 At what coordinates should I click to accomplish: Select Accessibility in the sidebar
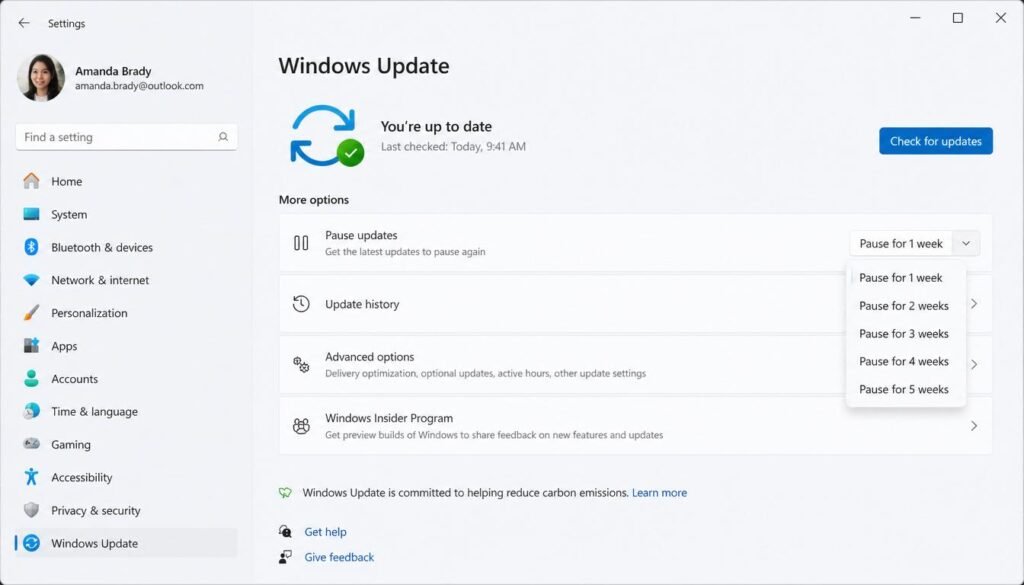(126, 477)
